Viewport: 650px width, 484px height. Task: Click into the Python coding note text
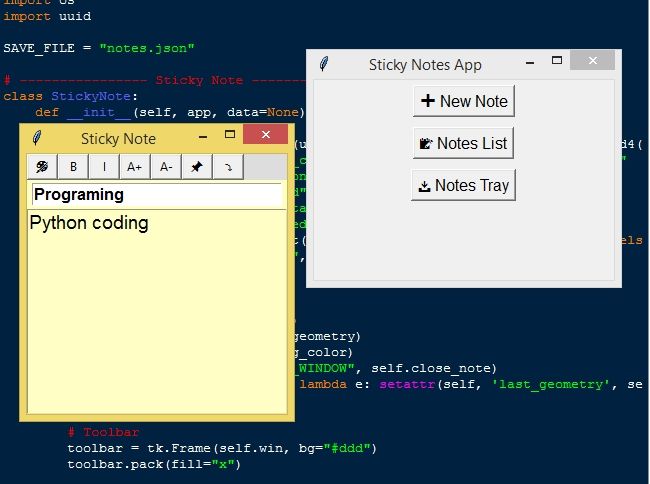tap(157, 300)
